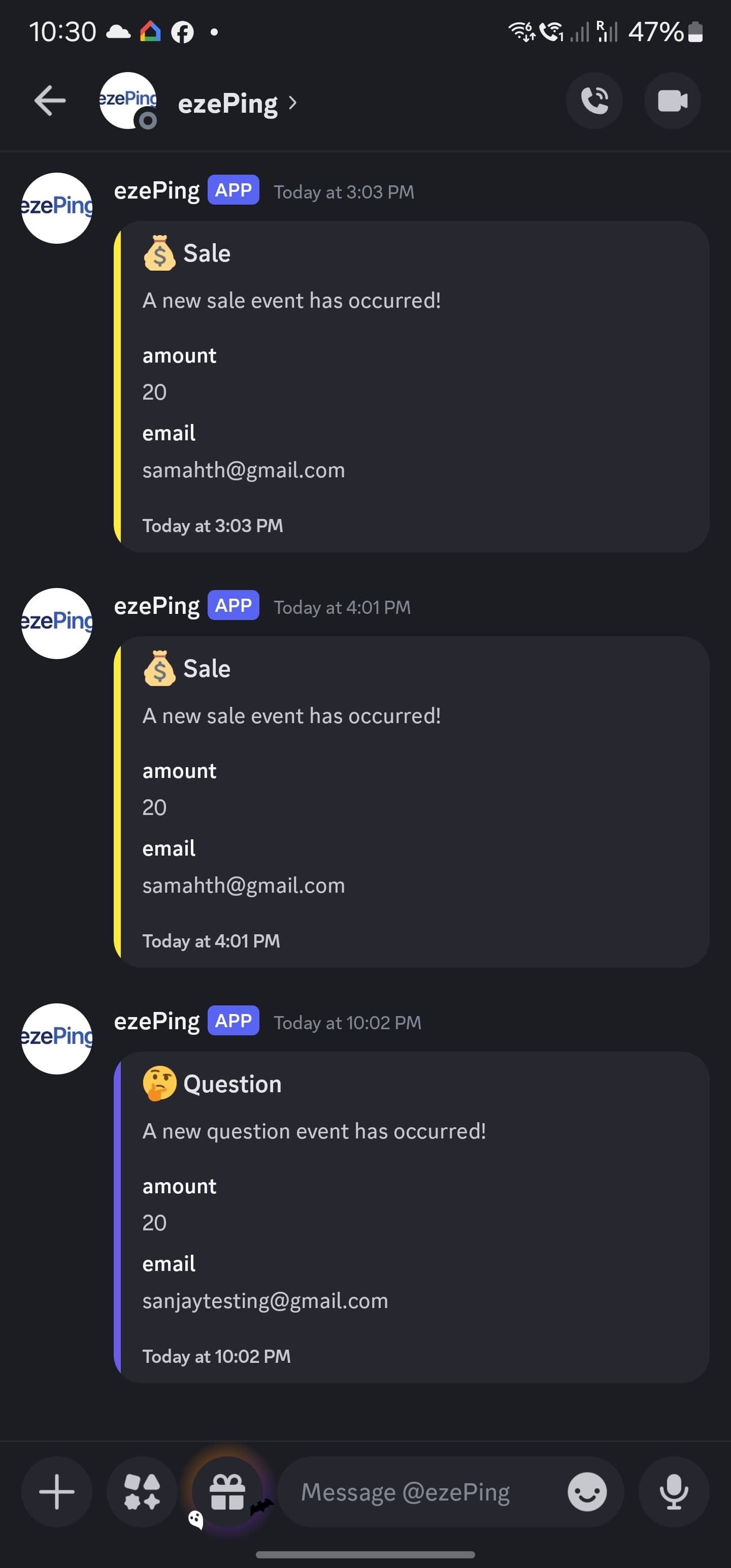Image resolution: width=731 pixels, height=1568 pixels.
Task: Tap ezePing avatar on 3:03 PM message
Action: [57, 208]
